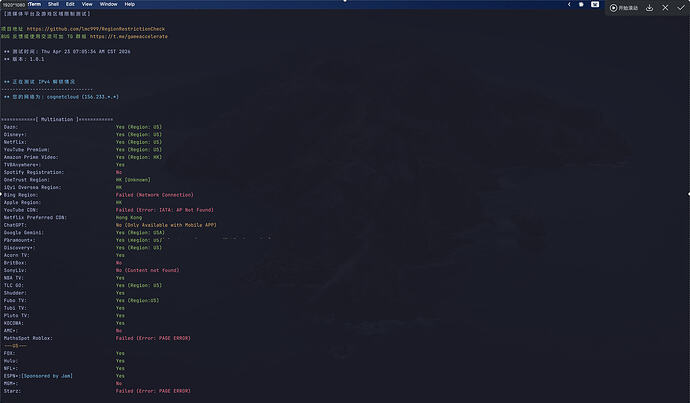Click the envelope-style icon in the menu bar
The image size is (690, 403).
[595, 4]
